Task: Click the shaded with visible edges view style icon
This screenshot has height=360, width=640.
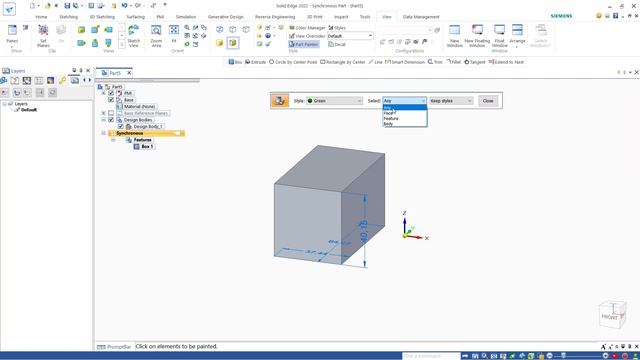Action: click(x=233, y=43)
